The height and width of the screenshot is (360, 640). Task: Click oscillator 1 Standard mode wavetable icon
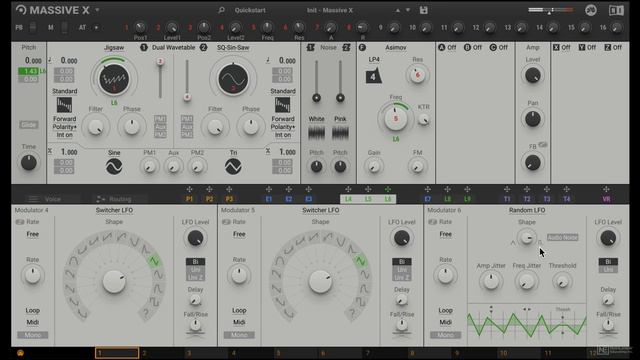pyautogui.click(x=64, y=105)
